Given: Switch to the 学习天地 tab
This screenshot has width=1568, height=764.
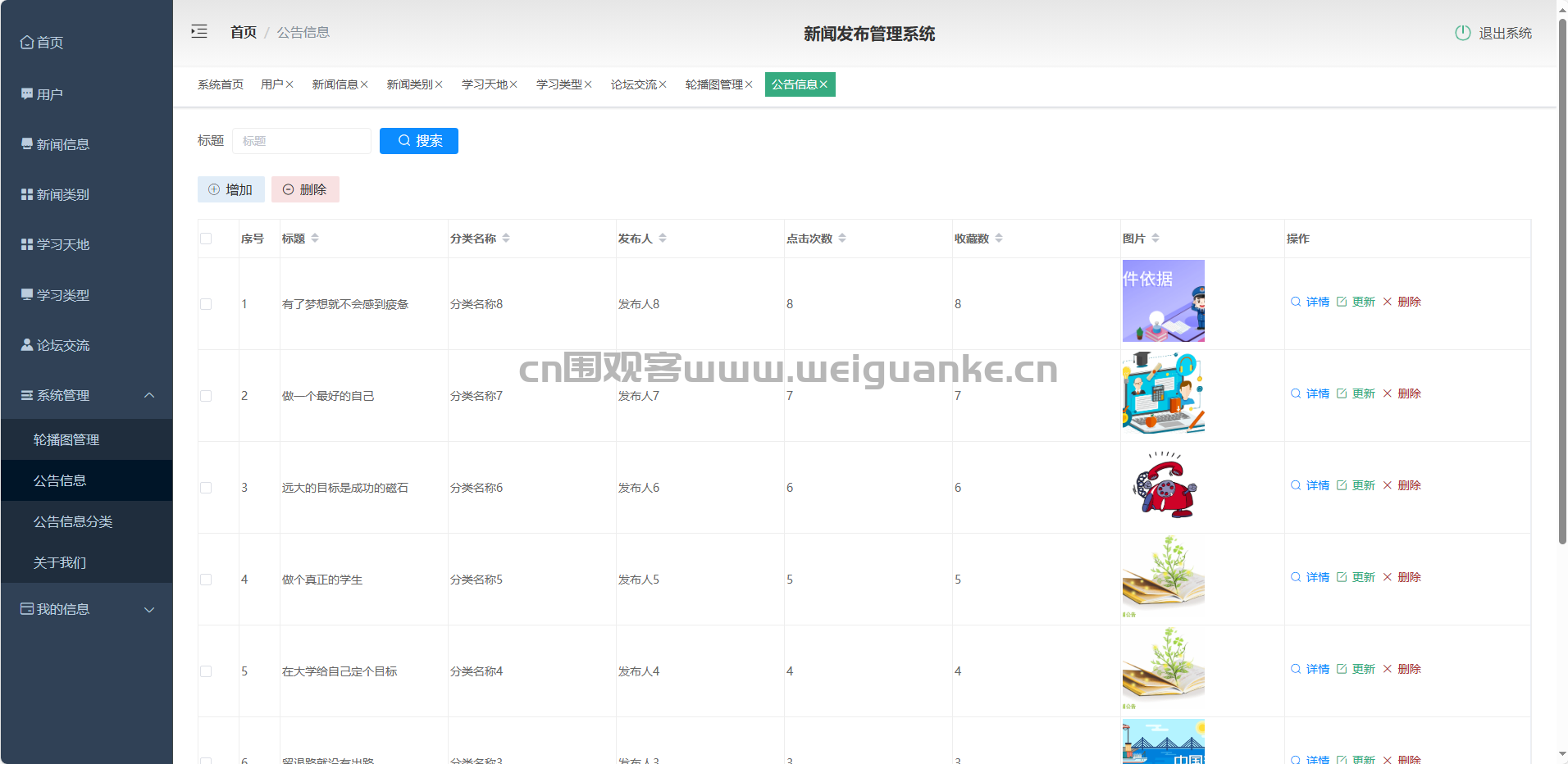Looking at the screenshot, I should [484, 84].
